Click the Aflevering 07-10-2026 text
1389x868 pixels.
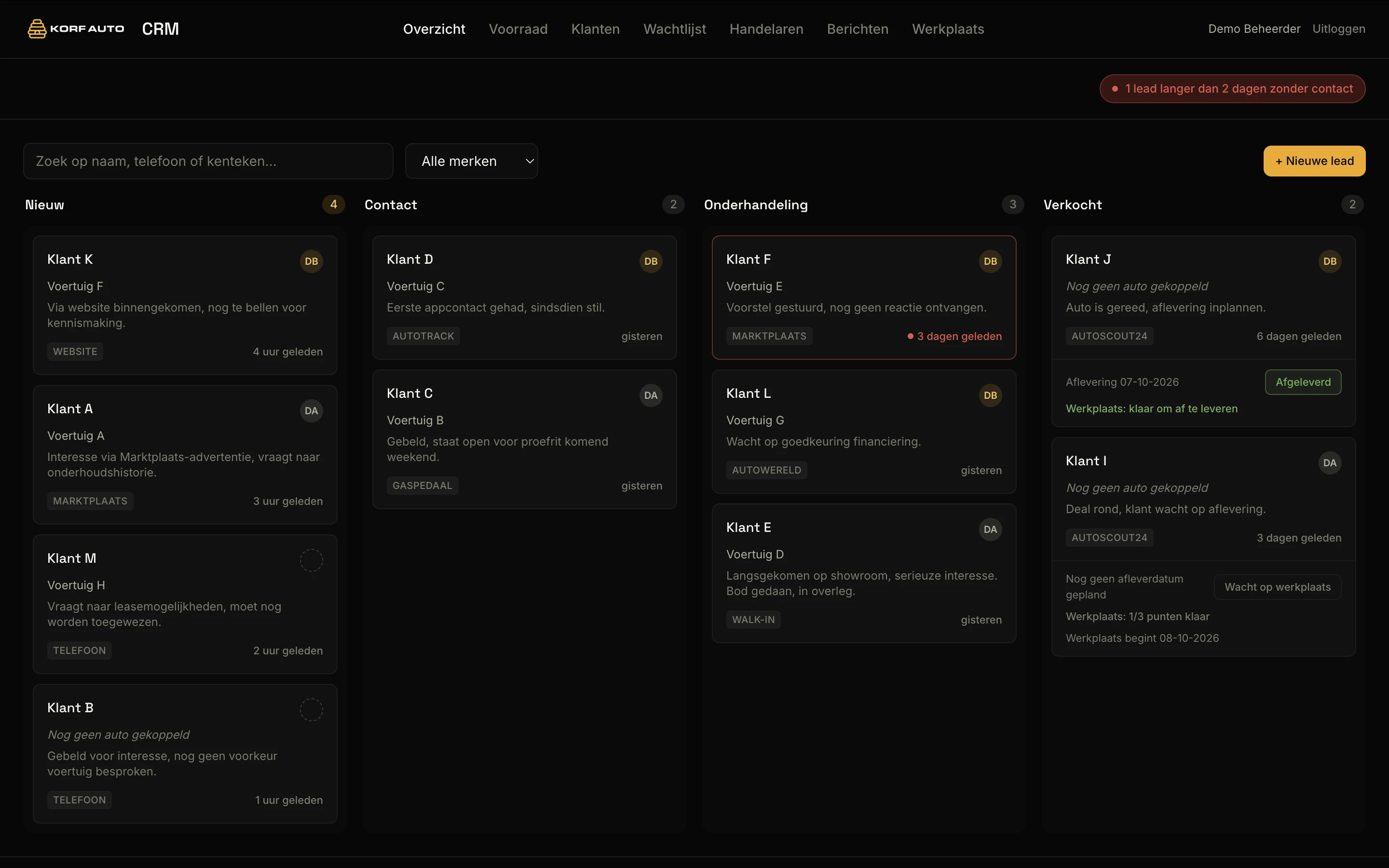[x=1122, y=382]
